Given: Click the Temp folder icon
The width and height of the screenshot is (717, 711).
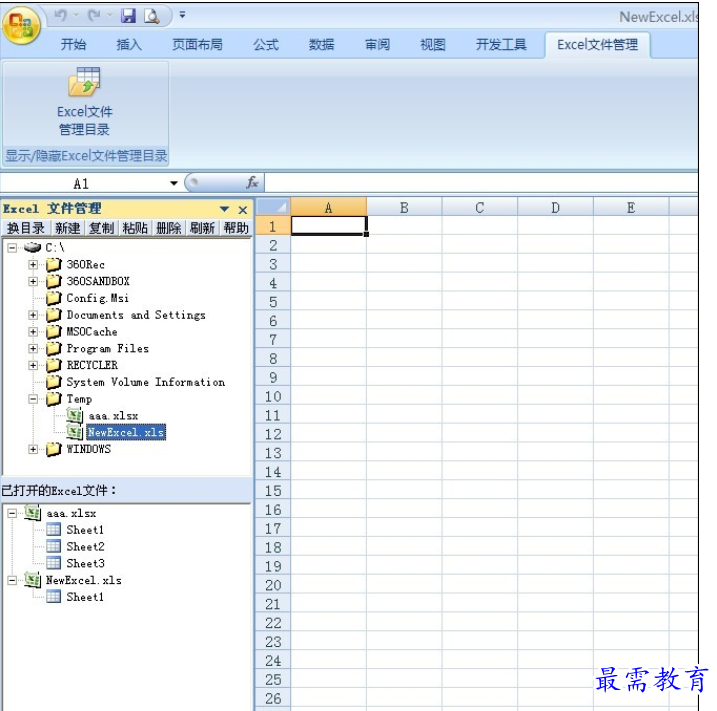Looking at the screenshot, I should pyautogui.click(x=54, y=398).
